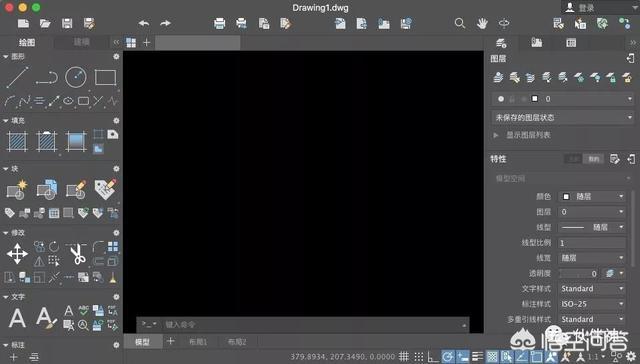Open the 未保存的图层状态 dropdown
The width and height of the screenshot is (640, 364).
(562, 118)
